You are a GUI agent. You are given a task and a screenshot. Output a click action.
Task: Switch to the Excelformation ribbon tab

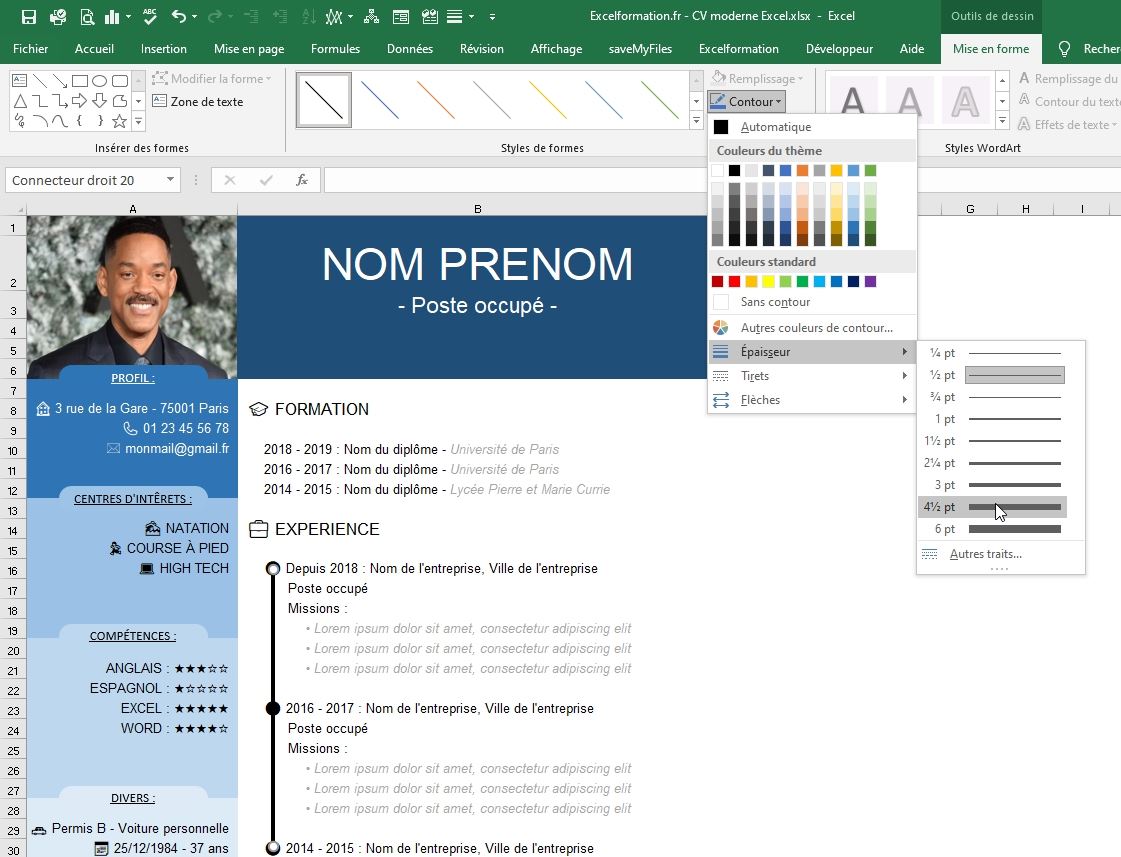point(738,48)
